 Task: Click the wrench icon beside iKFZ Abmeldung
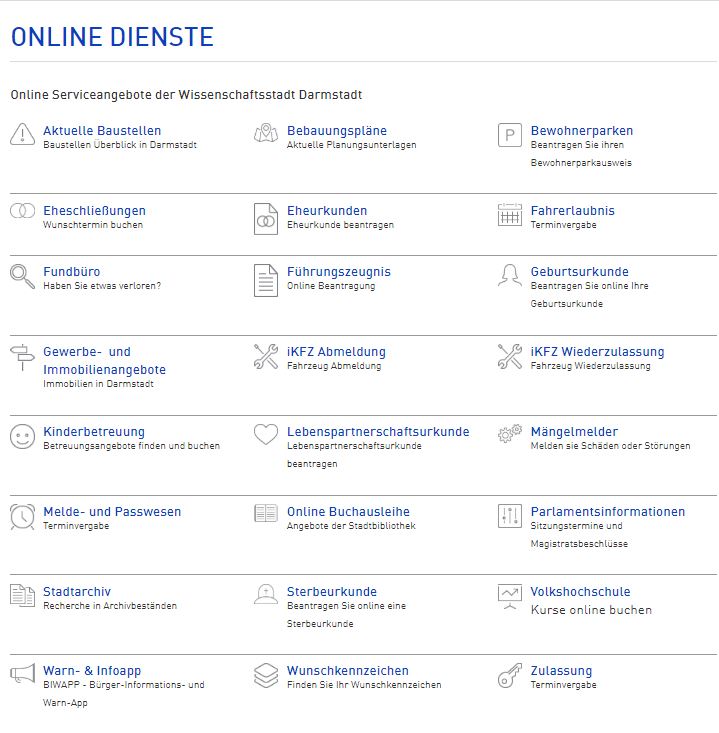pos(265,357)
